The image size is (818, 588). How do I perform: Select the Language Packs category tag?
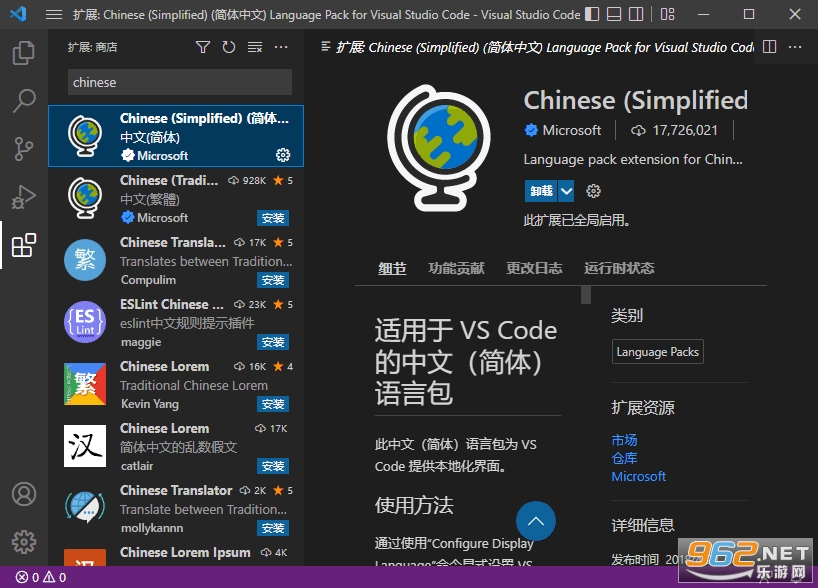click(x=657, y=352)
